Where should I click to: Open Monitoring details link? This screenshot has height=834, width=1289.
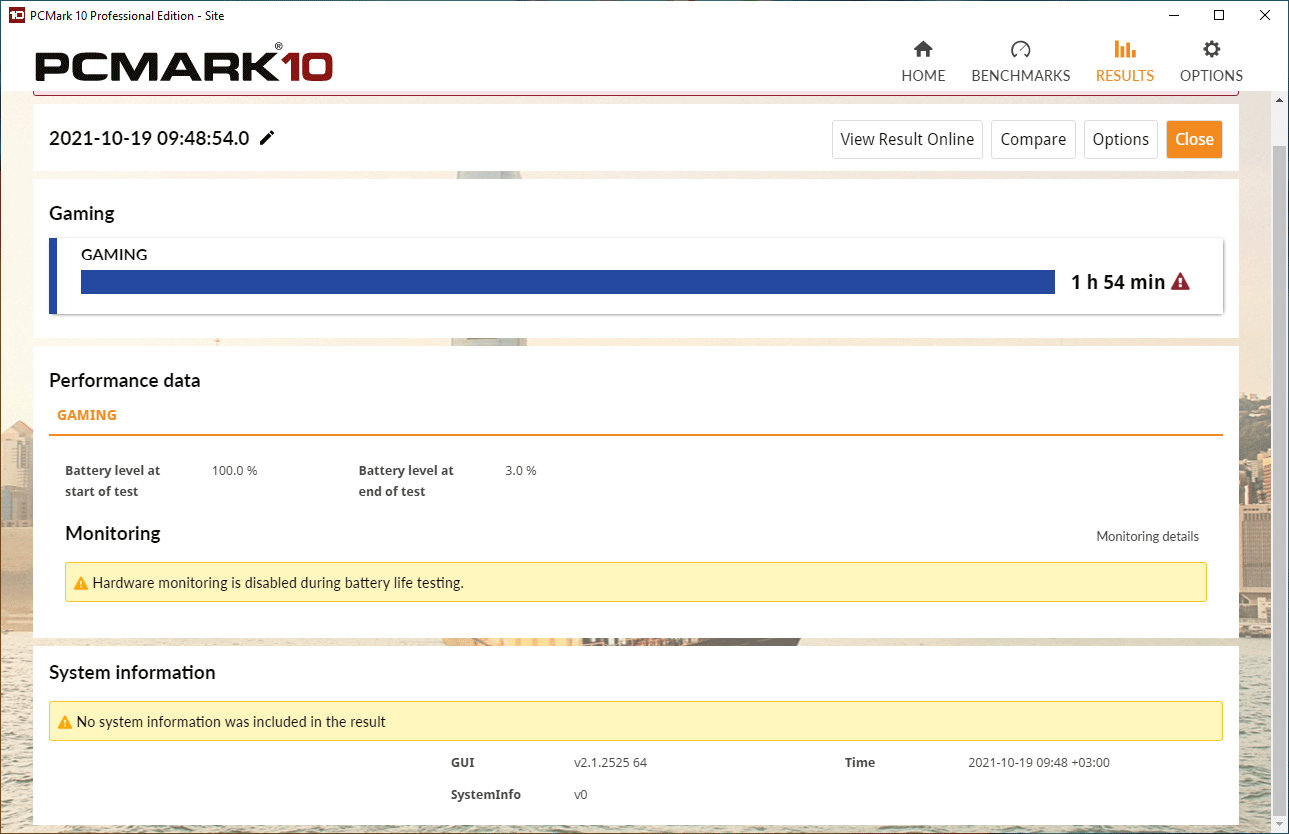[x=1147, y=536]
